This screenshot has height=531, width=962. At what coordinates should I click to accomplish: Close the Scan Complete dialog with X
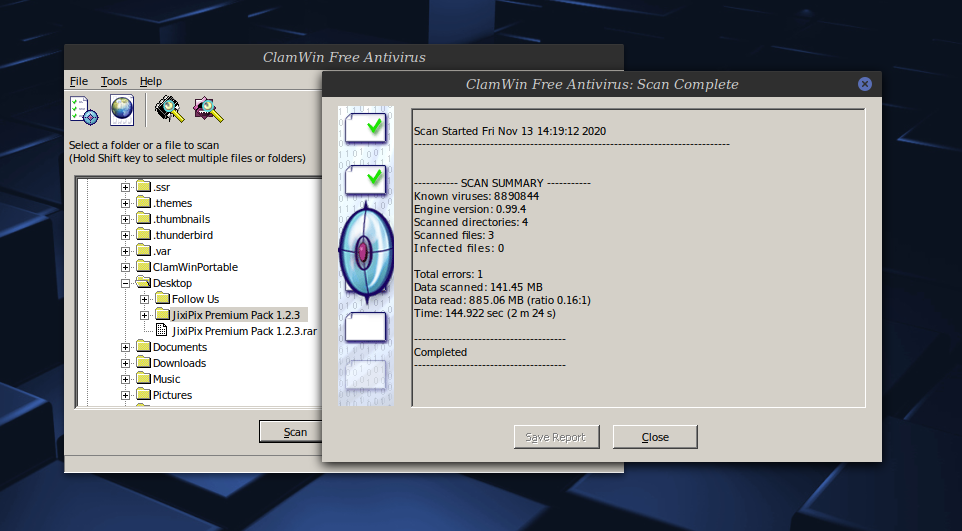click(x=864, y=84)
